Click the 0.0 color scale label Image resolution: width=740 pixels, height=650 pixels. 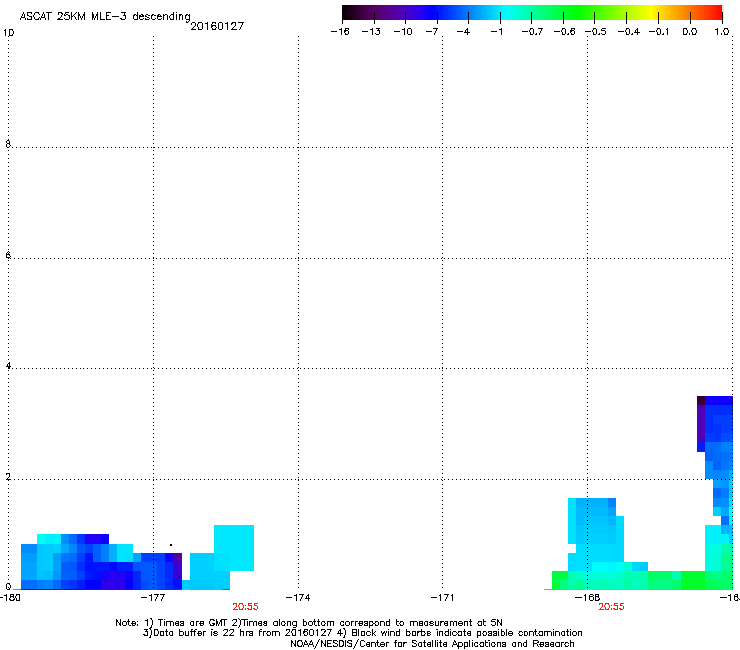(690, 32)
